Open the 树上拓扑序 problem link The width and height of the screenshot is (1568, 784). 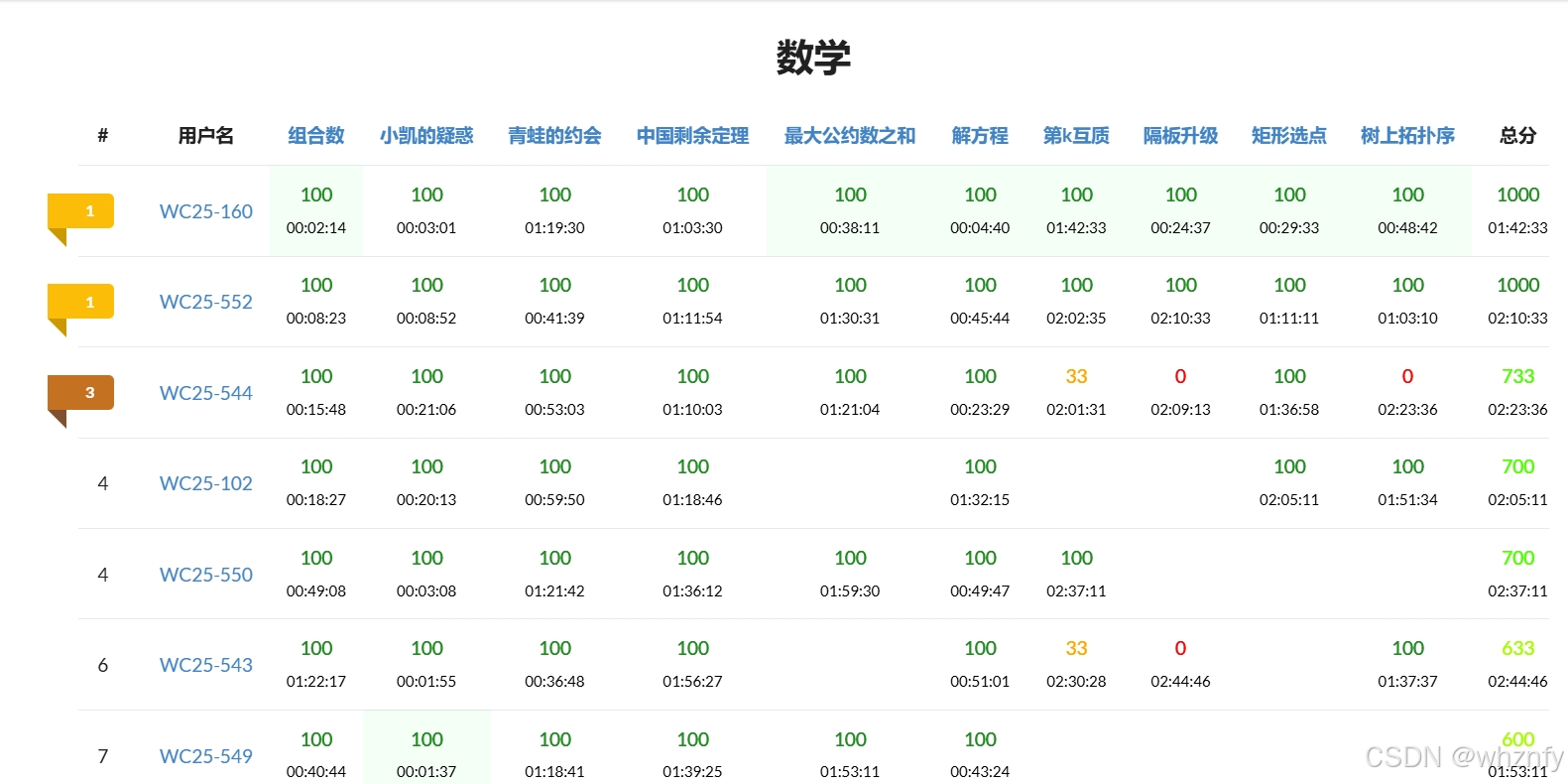(x=1407, y=135)
